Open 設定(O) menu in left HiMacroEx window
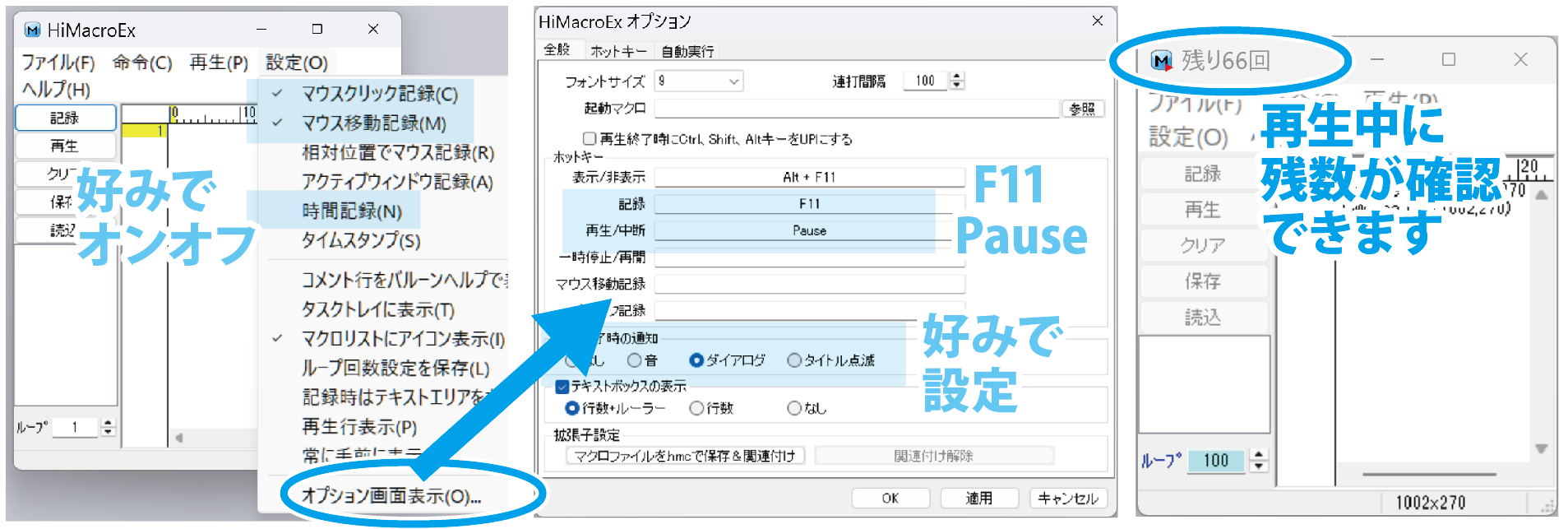The height and width of the screenshot is (529, 1568). point(297,63)
